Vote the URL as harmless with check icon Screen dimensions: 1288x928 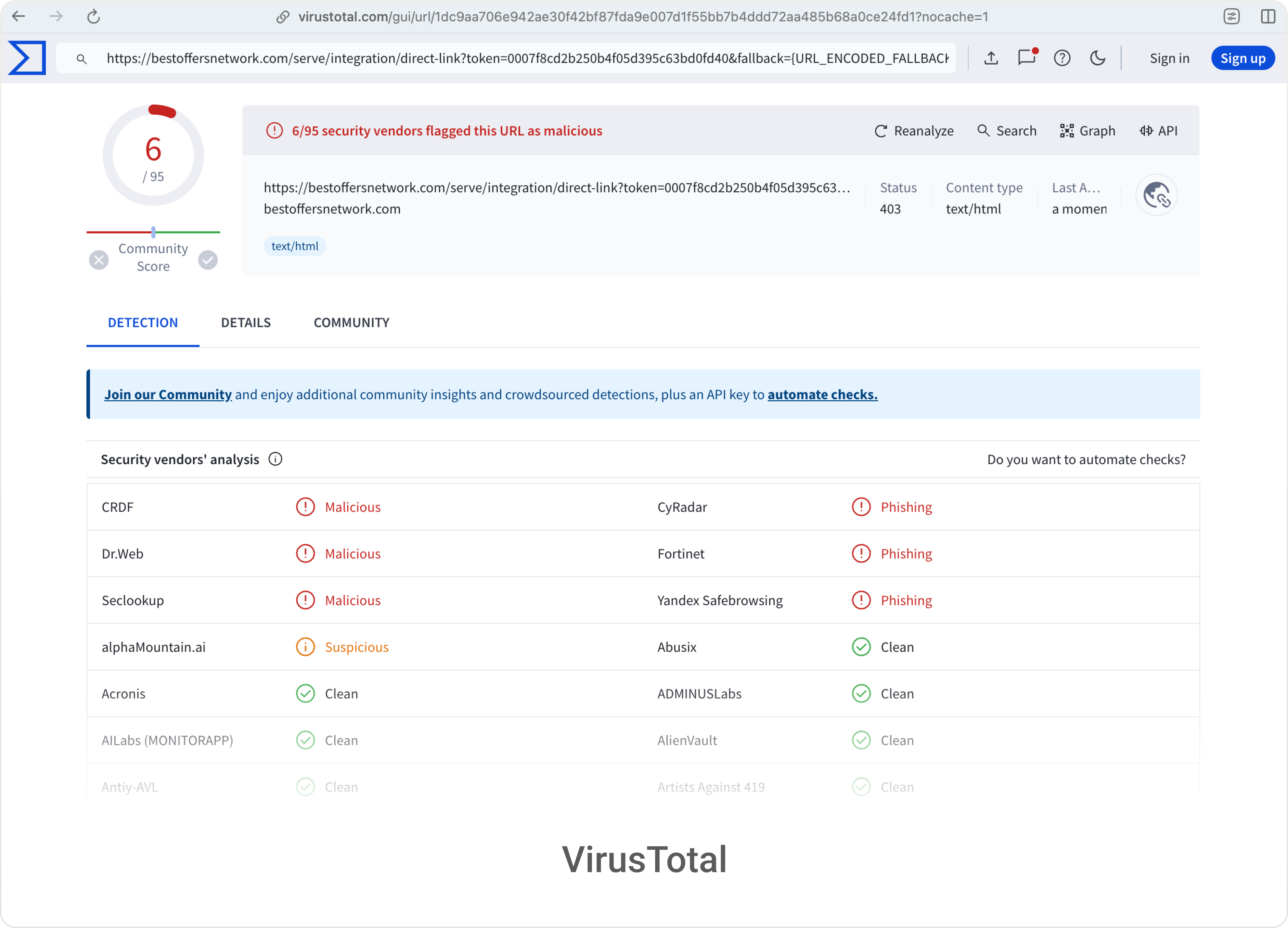click(208, 260)
